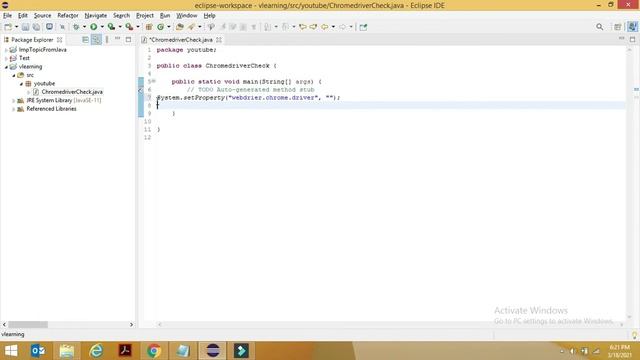Screen dimensions: 640x360
Task: Open Package Explorer View Menu
Action: point(107,40)
